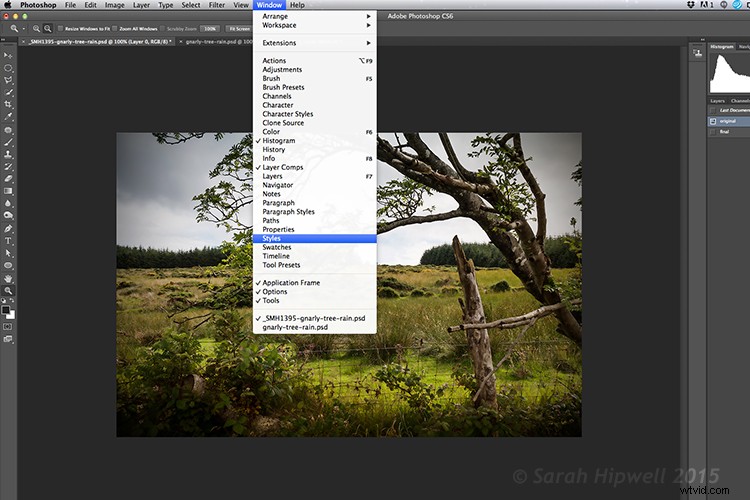Set the foreground color swatch
750x500 pixels.
[6, 310]
